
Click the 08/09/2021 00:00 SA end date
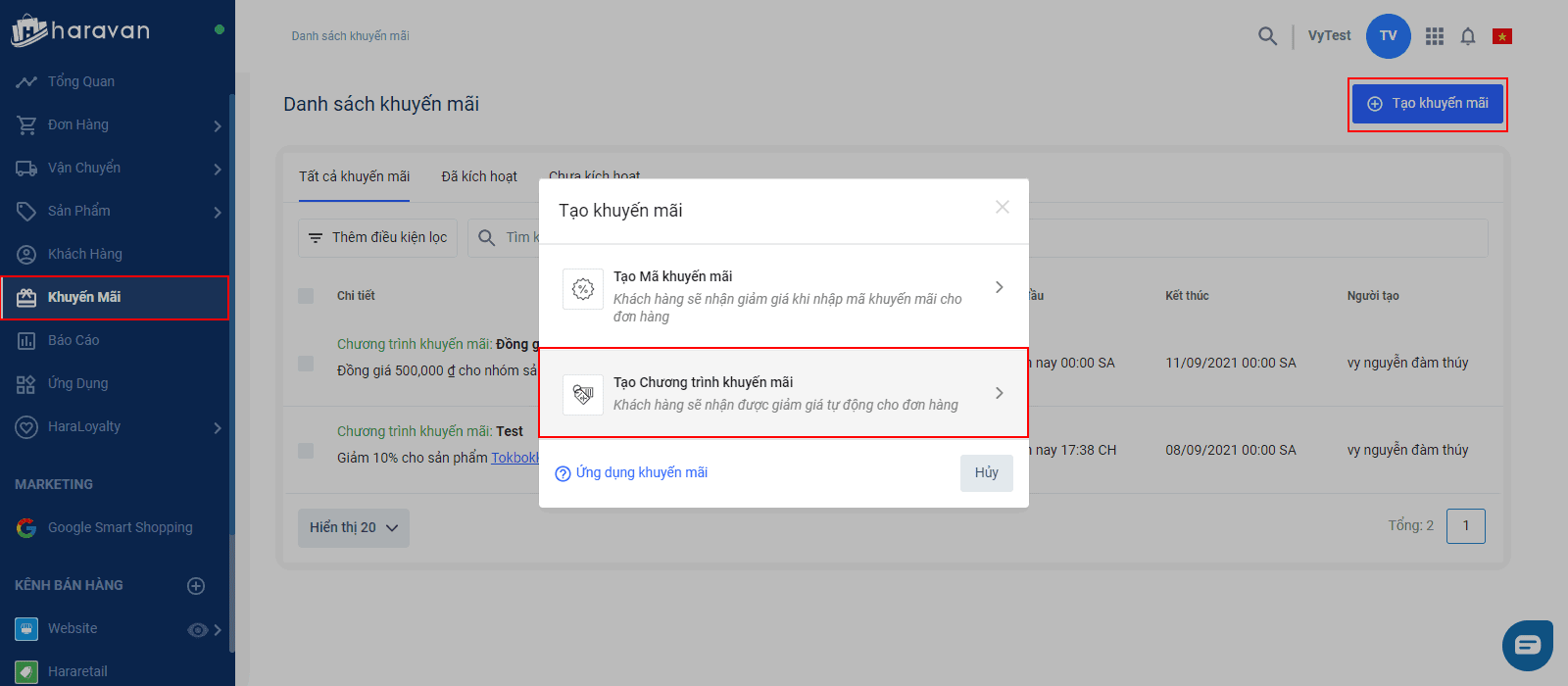[1231, 450]
